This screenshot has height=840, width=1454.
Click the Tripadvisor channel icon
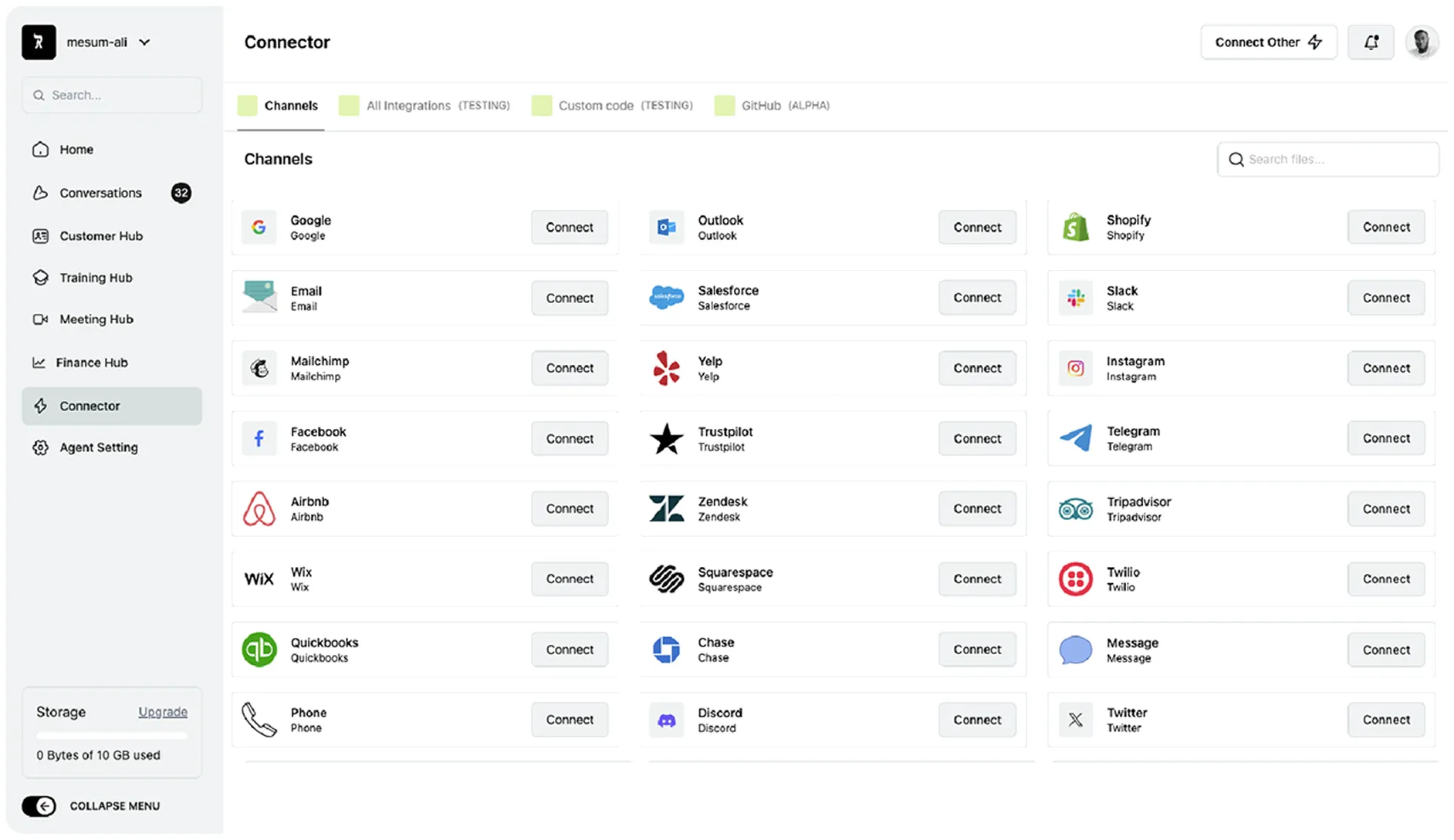(x=1076, y=508)
